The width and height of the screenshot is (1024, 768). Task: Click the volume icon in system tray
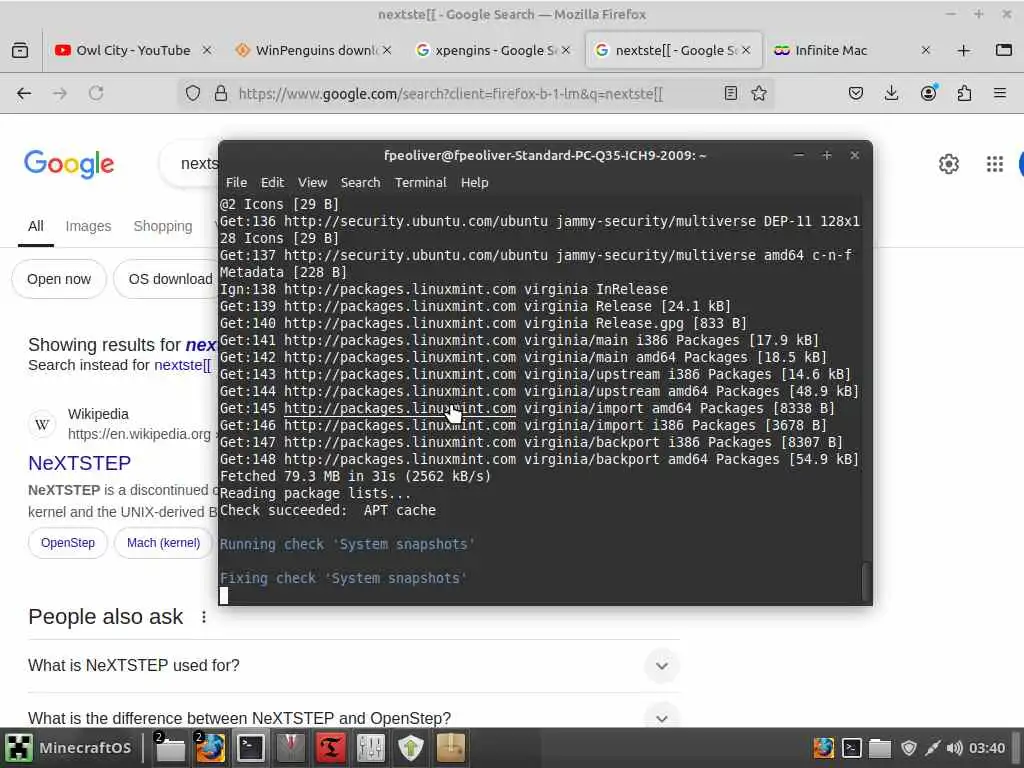pos(954,748)
